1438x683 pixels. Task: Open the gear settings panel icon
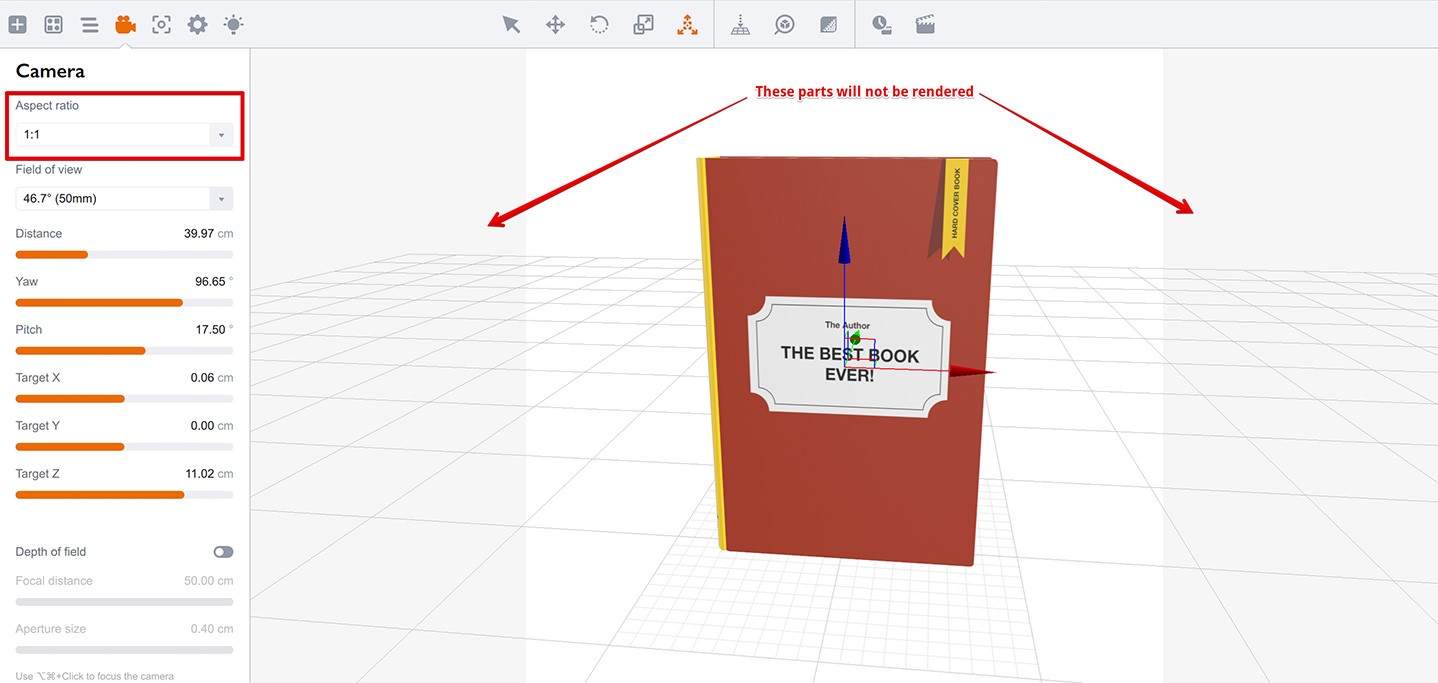pyautogui.click(x=197, y=24)
